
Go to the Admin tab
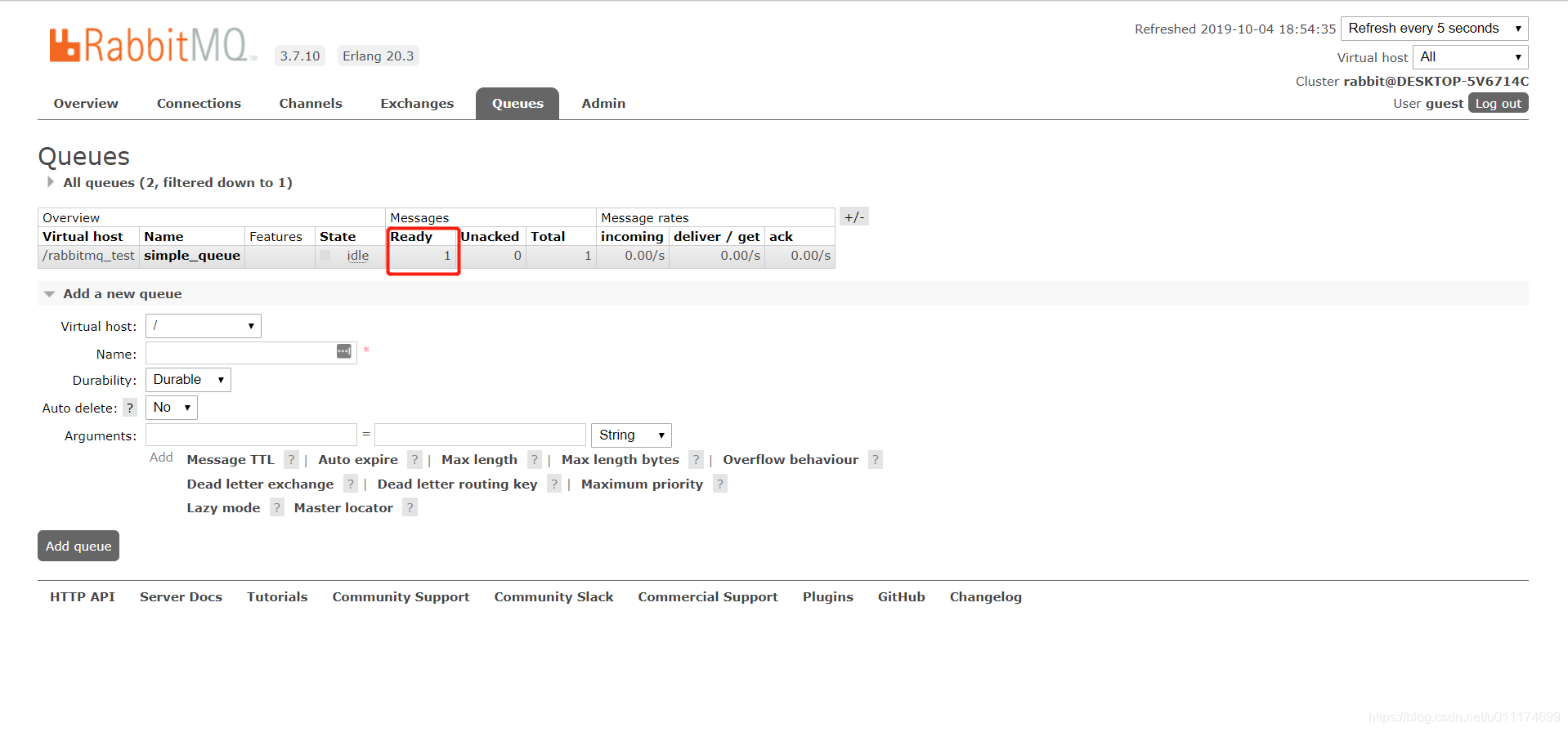pos(603,104)
